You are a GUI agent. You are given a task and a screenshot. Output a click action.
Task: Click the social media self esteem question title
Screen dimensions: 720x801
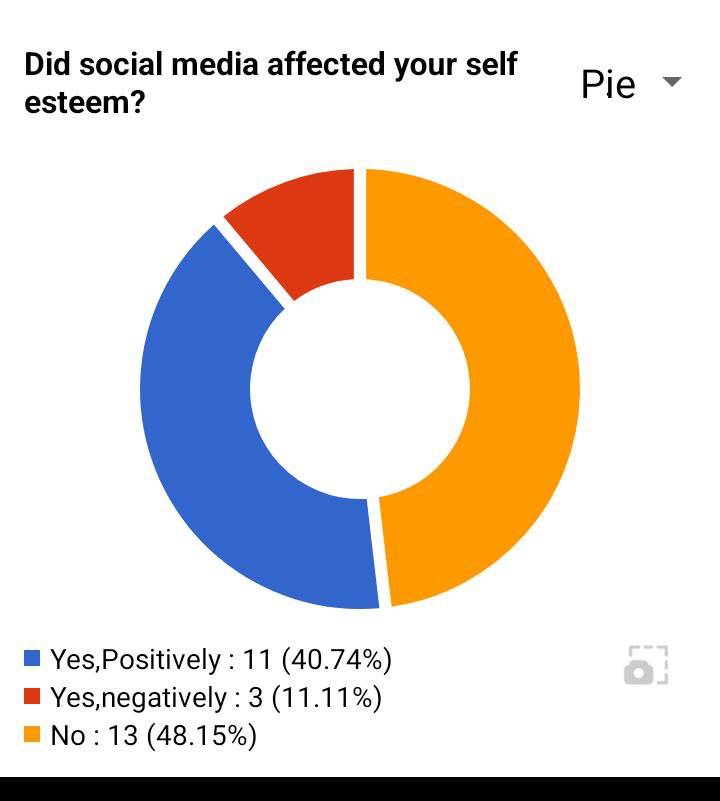270,84
